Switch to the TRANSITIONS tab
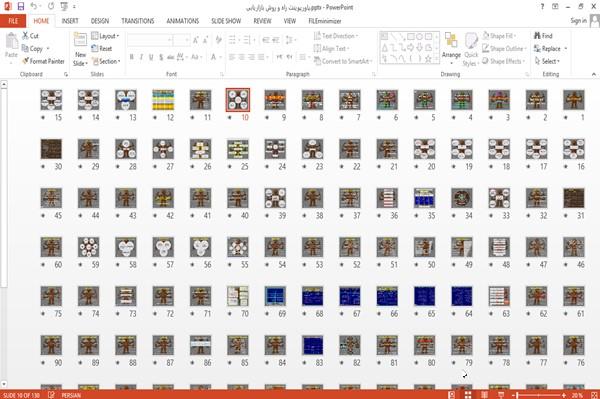Image resolution: width=600 pixels, height=399 pixels. coord(138,21)
